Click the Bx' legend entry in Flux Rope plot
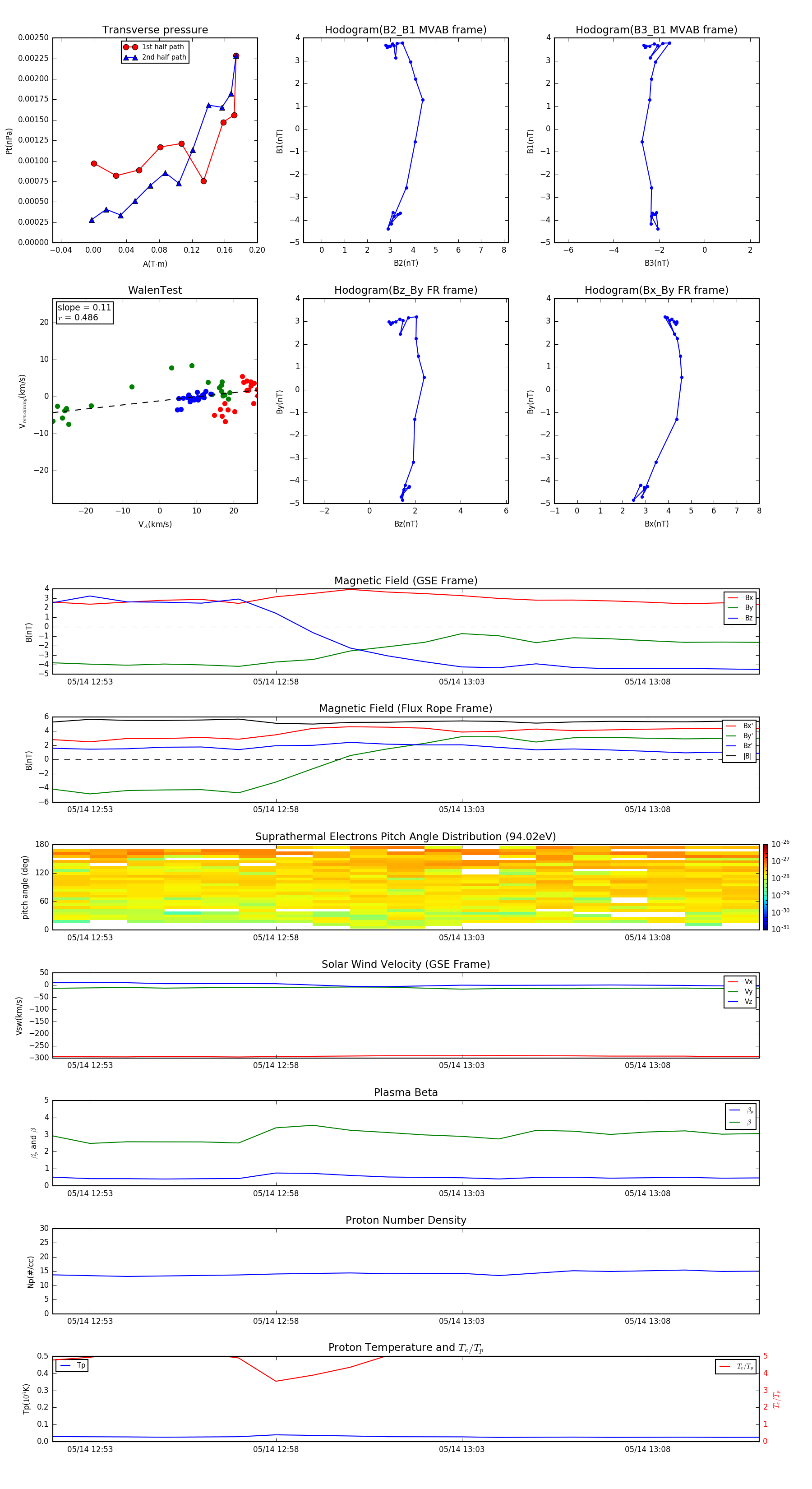Screen dimensions: 812x1489 740,726
